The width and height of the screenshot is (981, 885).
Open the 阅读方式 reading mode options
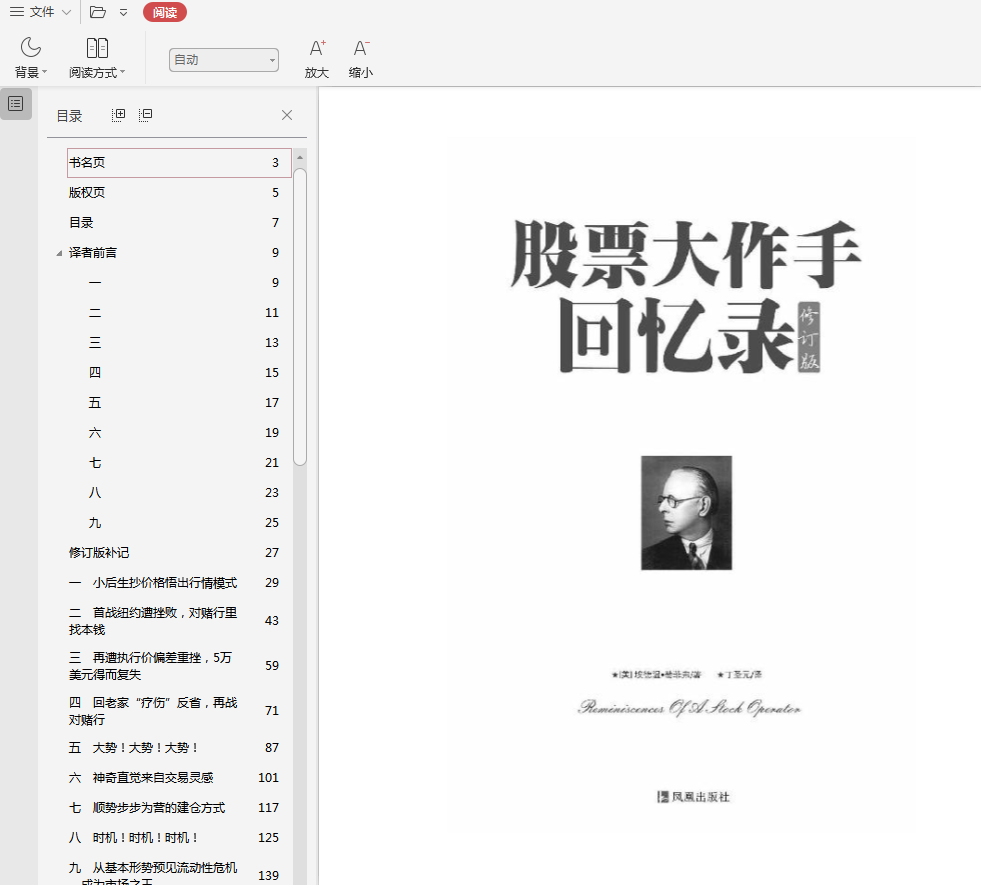[97, 58]
